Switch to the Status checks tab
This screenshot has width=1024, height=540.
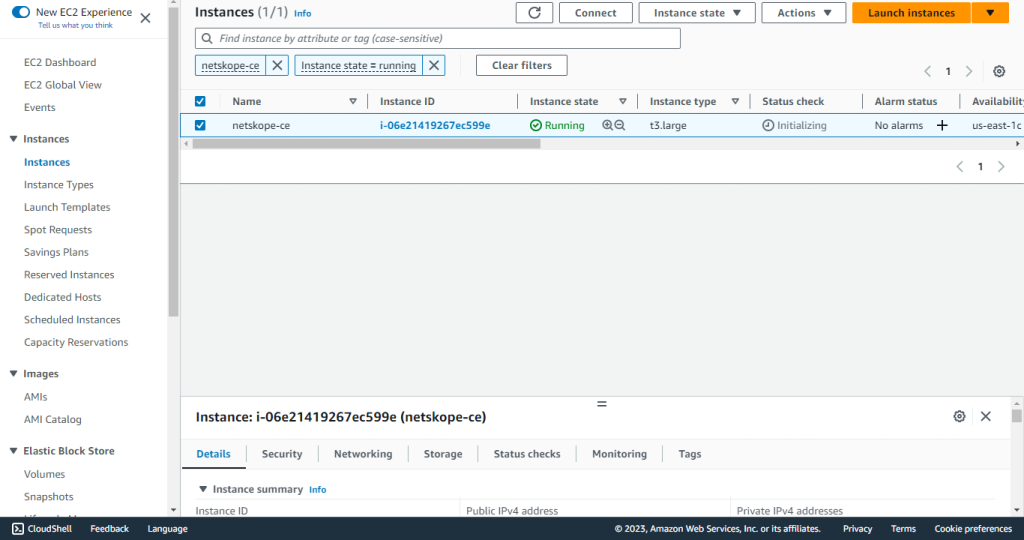[x=527, y=454]
